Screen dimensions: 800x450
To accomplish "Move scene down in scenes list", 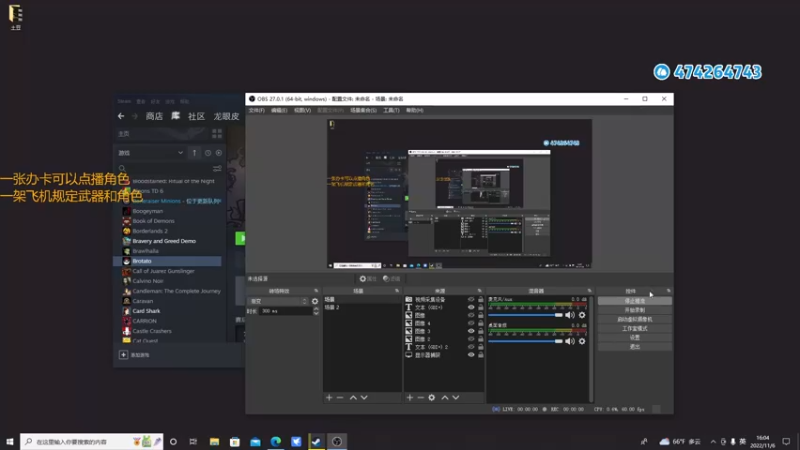I will [364, 397].
